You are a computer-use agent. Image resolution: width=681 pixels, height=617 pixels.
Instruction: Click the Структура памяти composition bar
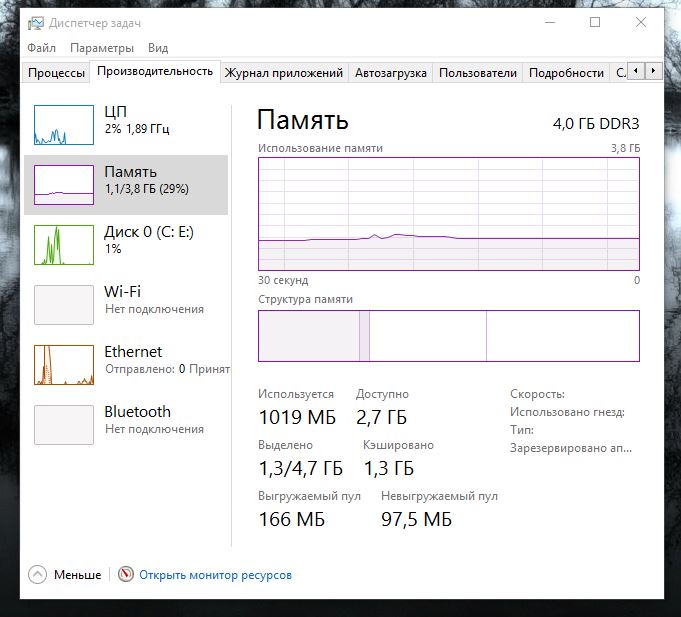pyautogui.click(x=448, y=336)
